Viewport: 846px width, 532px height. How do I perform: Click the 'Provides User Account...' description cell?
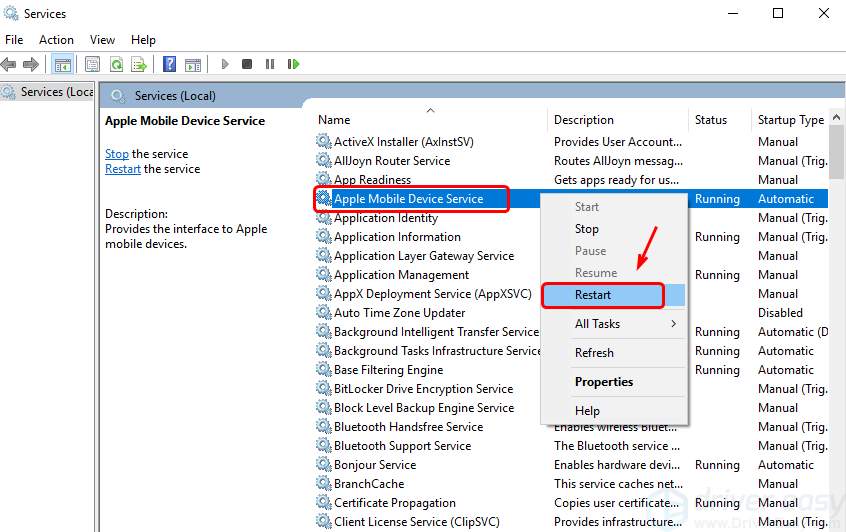click(618, 142)
